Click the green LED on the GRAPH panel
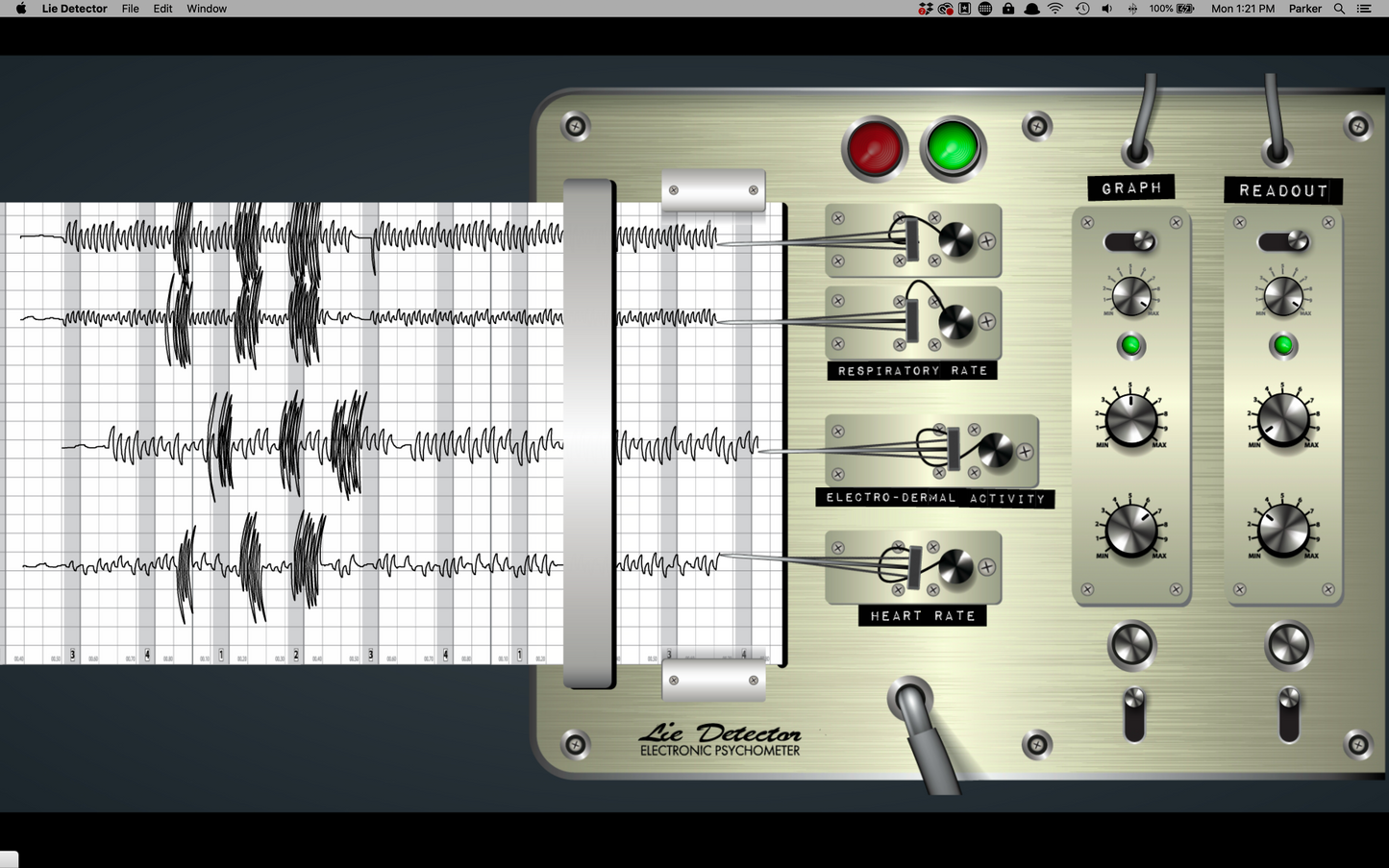 click(1130, 343)
